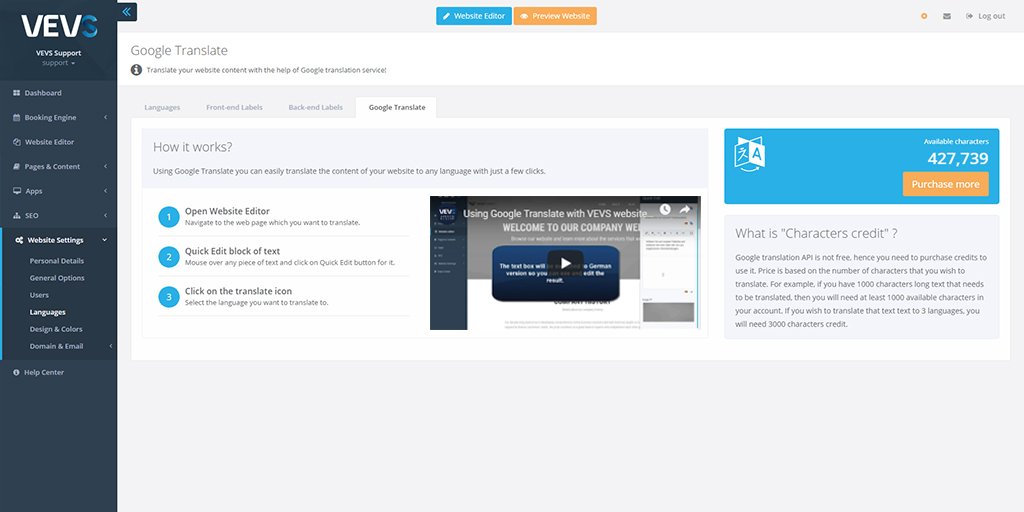
Task: Click the VEVS logo
Action: pos(59,26)
